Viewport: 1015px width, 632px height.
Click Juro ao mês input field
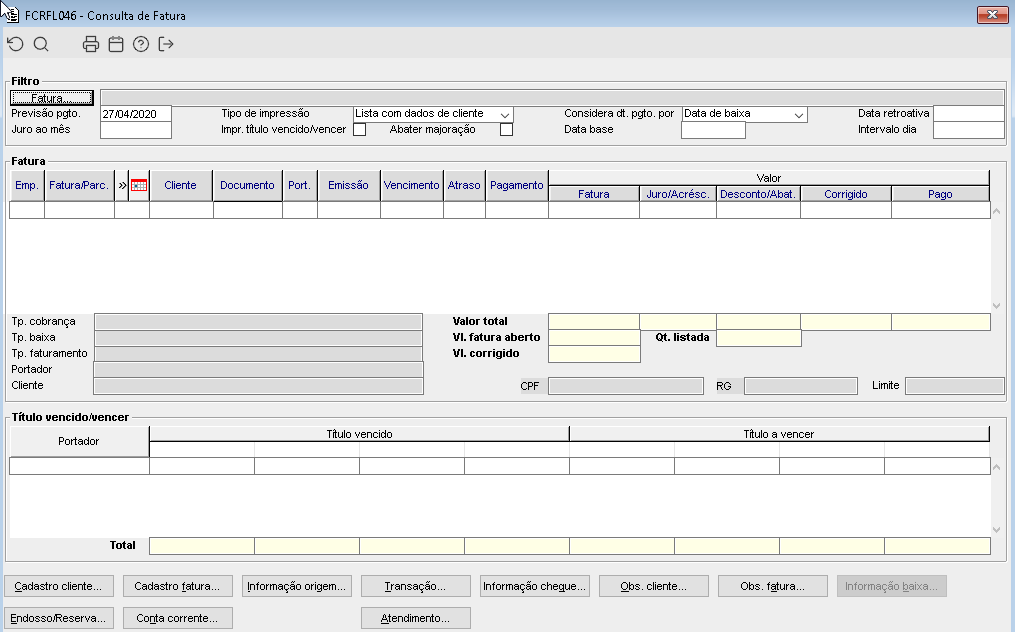(136, 130)
